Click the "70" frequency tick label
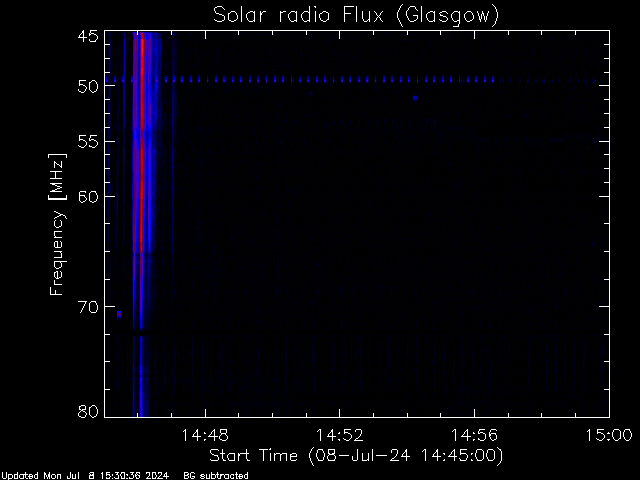Viewport: 640px width, 480px height. pyautogui.click(x=88, y=307)
